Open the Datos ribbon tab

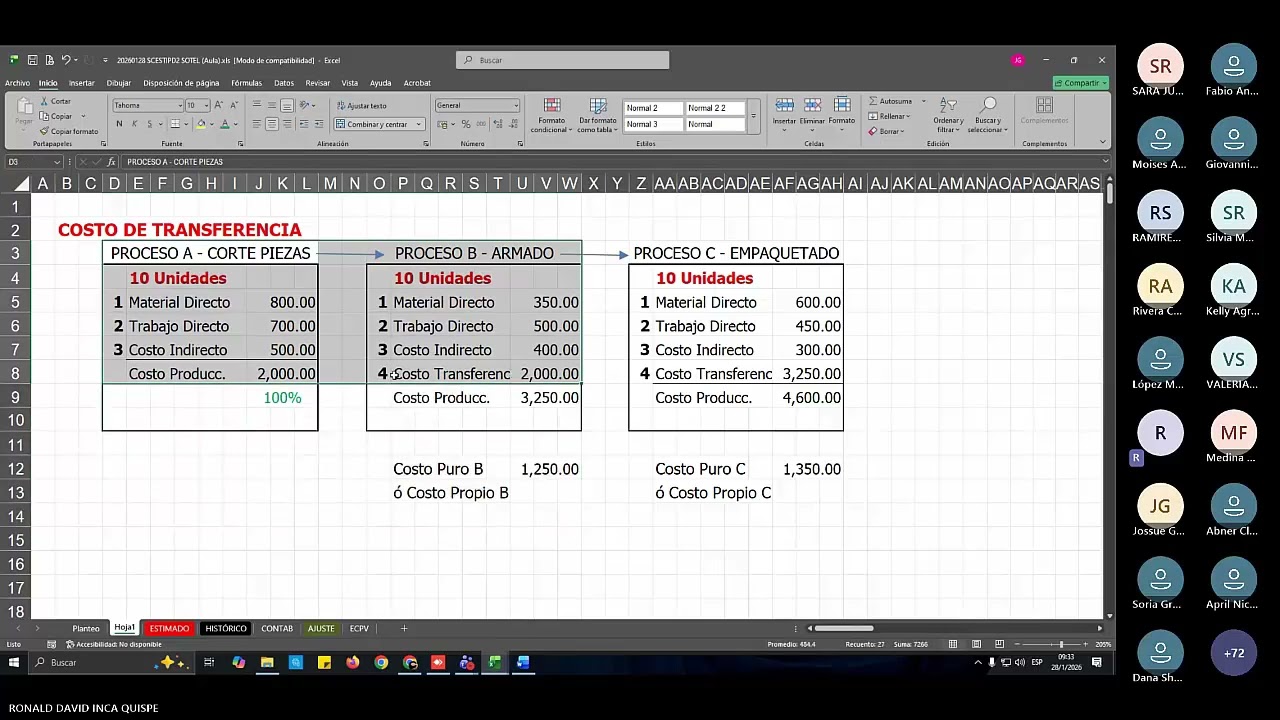[x=284, y=83]
